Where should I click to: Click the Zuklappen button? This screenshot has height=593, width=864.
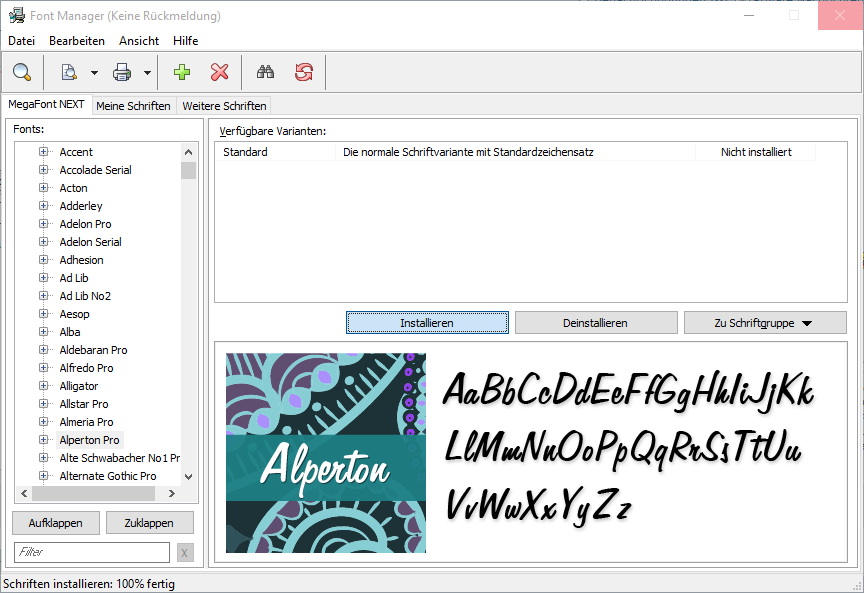(x=149, y=523)
